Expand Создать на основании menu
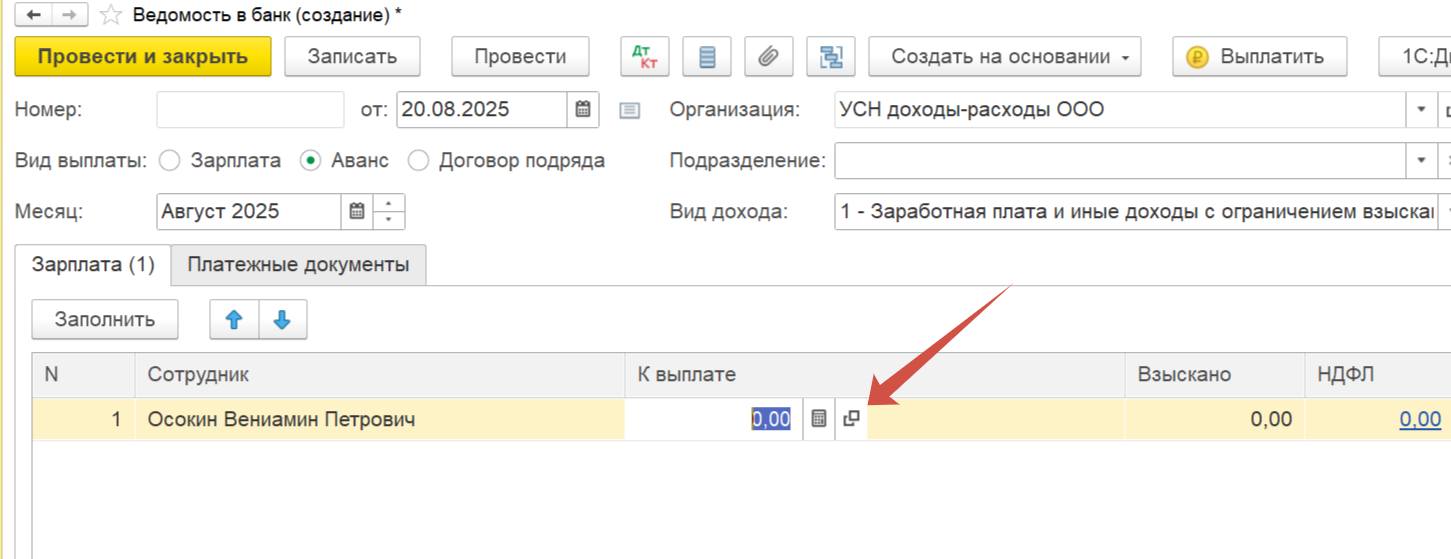This screenshot has height=559, width=1451. [x=1014, y=57]
